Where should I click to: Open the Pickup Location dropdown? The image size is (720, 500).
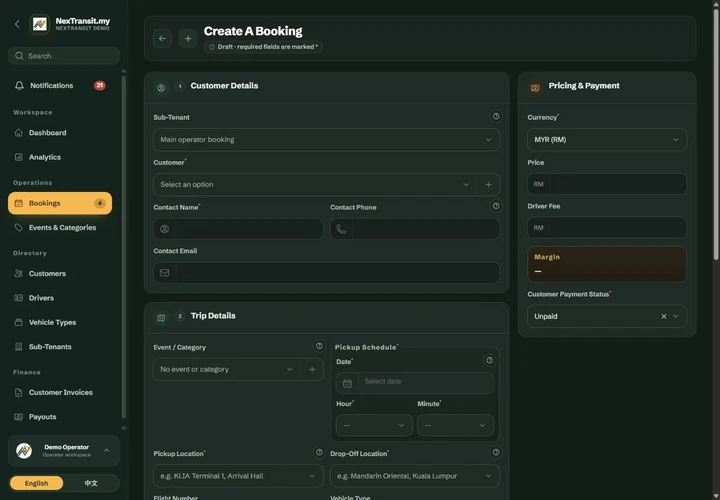click(x=238, y=476)
